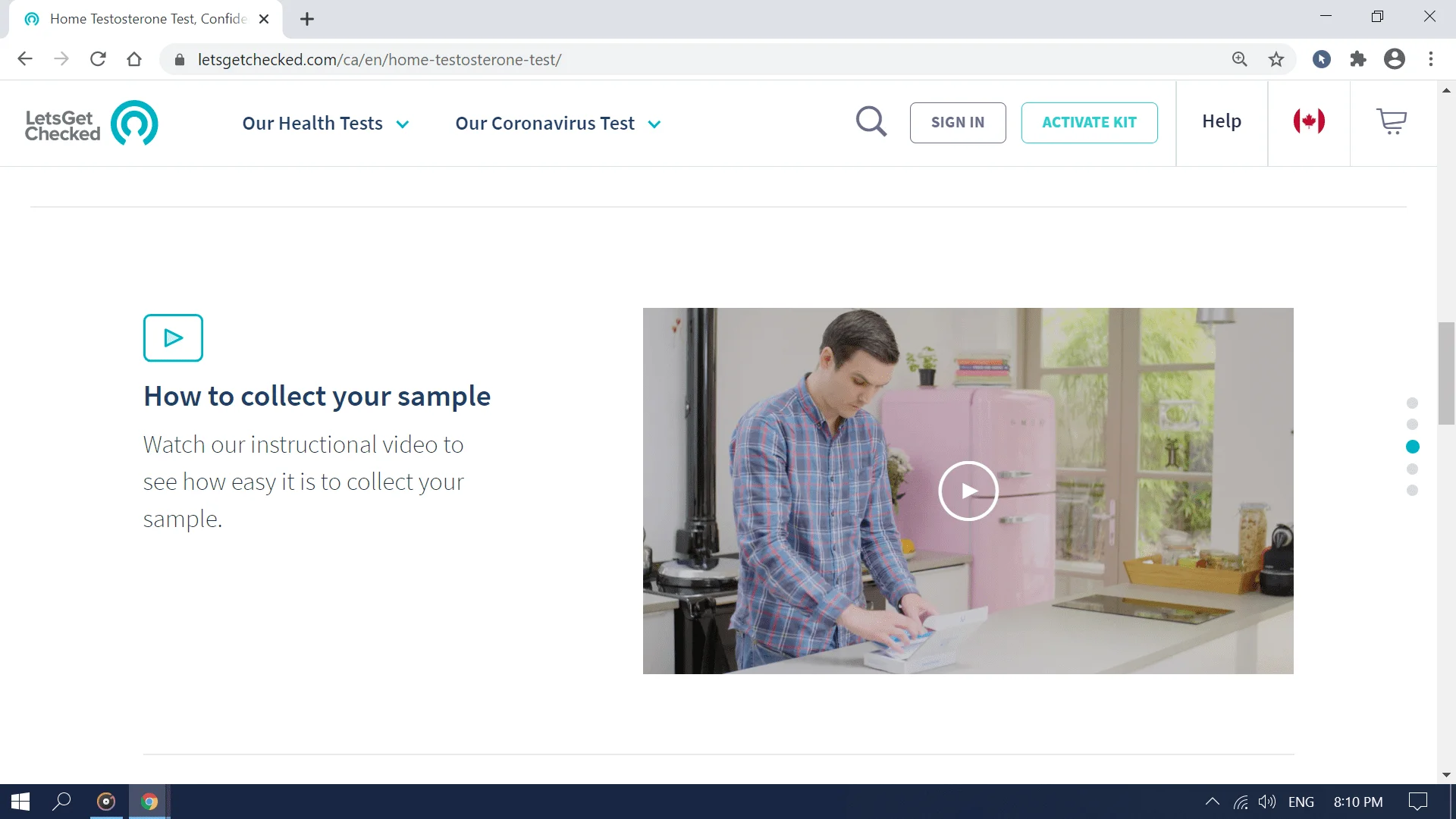Image resolution: width=1456 pixels, height=819 pixels.
Task: Open the blue cursor extension icon
Action: point(1322,59)
